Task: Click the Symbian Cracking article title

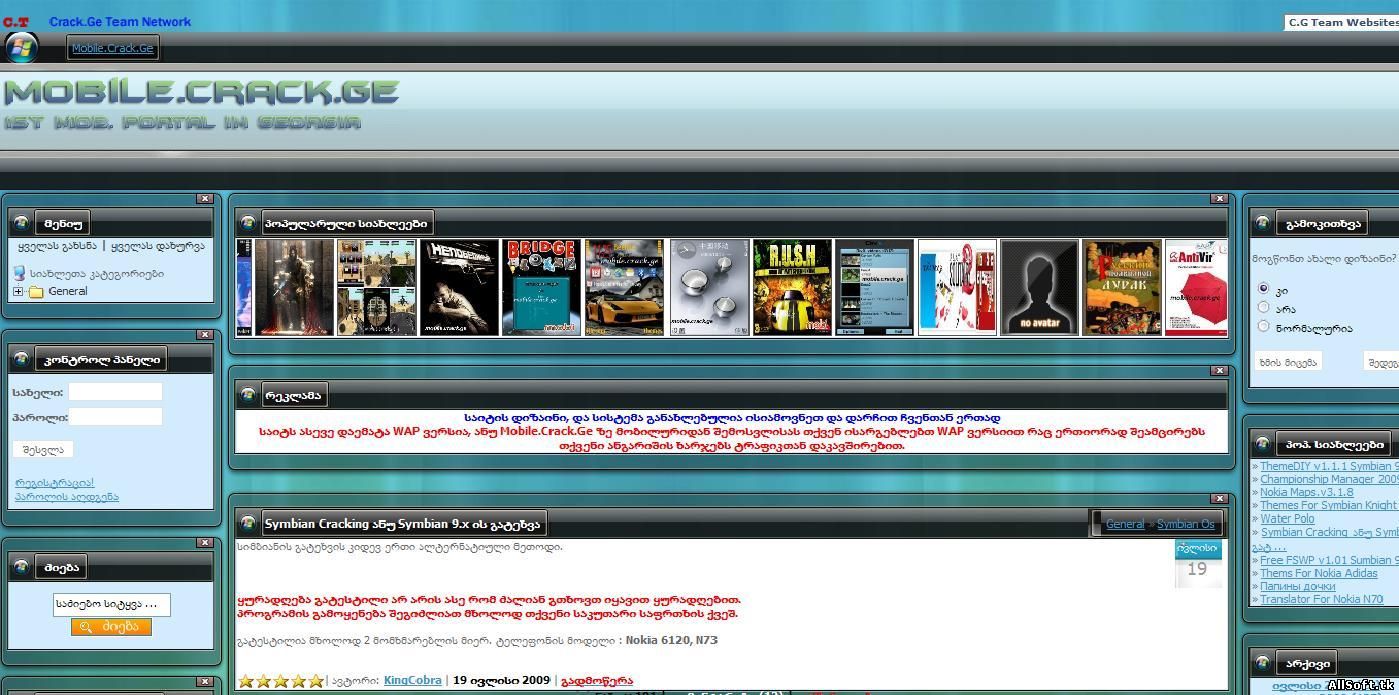Action: [402, 524]
